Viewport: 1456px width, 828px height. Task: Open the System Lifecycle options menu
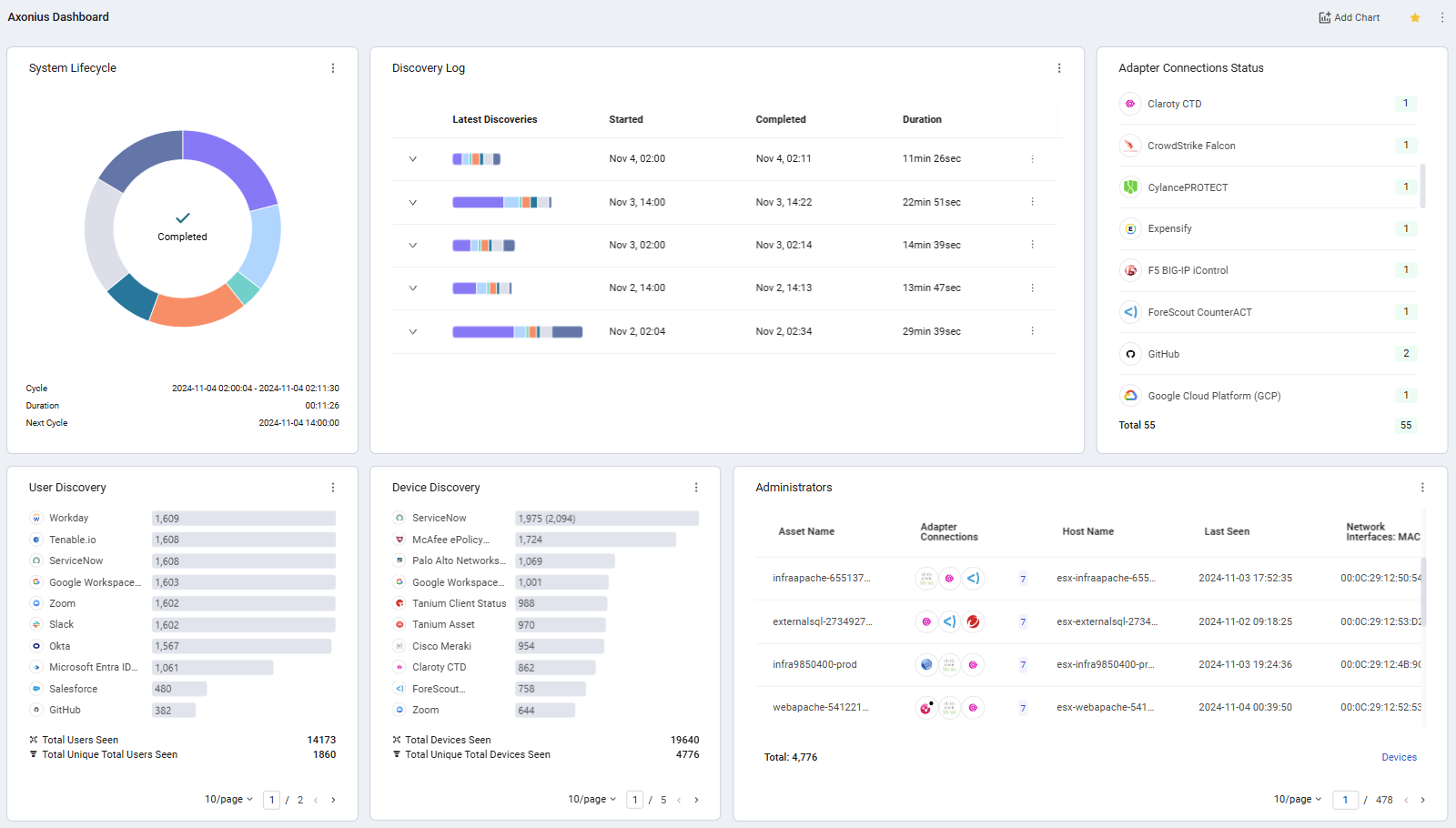[333, 68]
